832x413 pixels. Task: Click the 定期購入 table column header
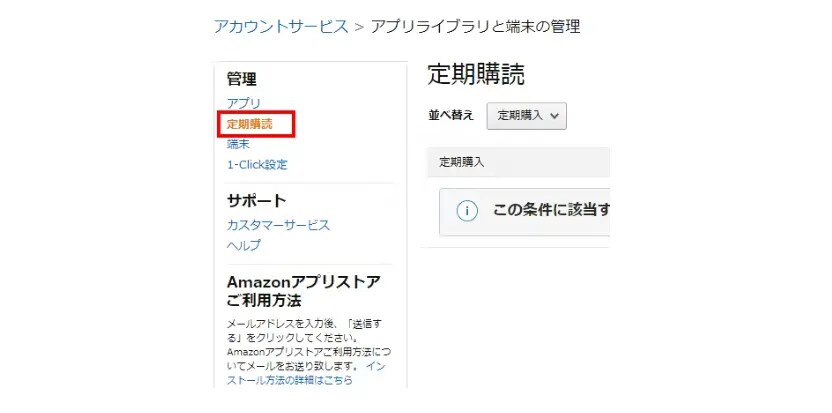462,162
